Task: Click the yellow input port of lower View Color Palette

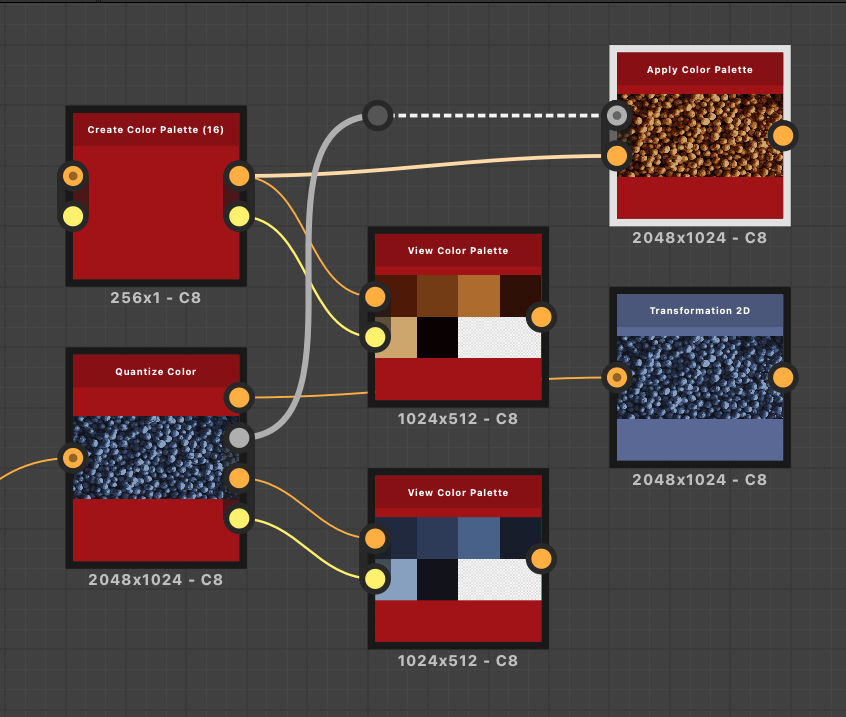Action: (375, 579)
